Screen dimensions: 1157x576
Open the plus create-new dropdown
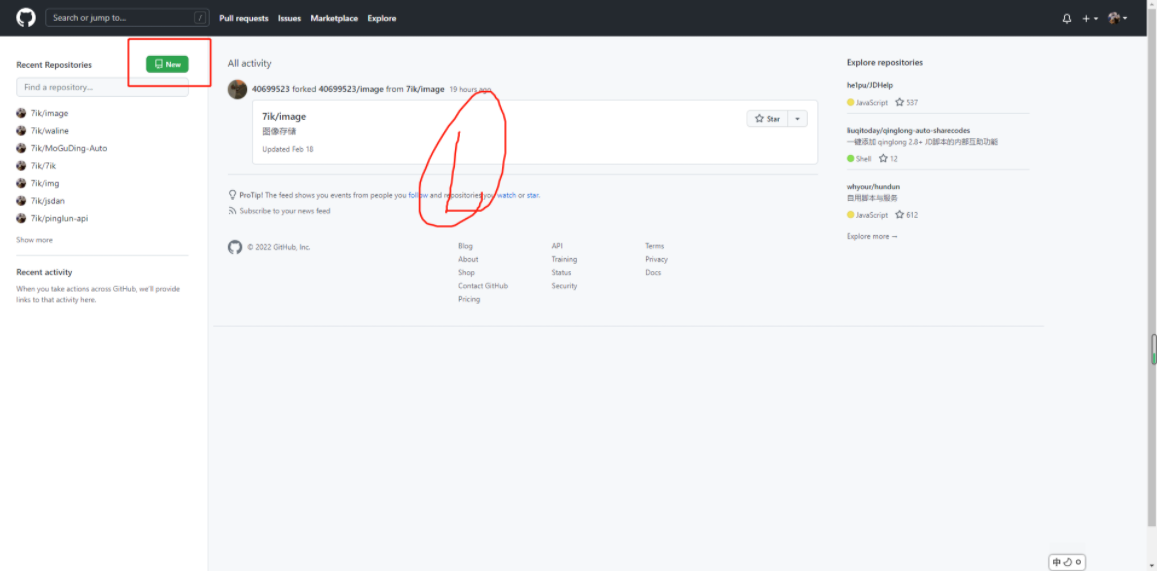tap(1089, 18)
